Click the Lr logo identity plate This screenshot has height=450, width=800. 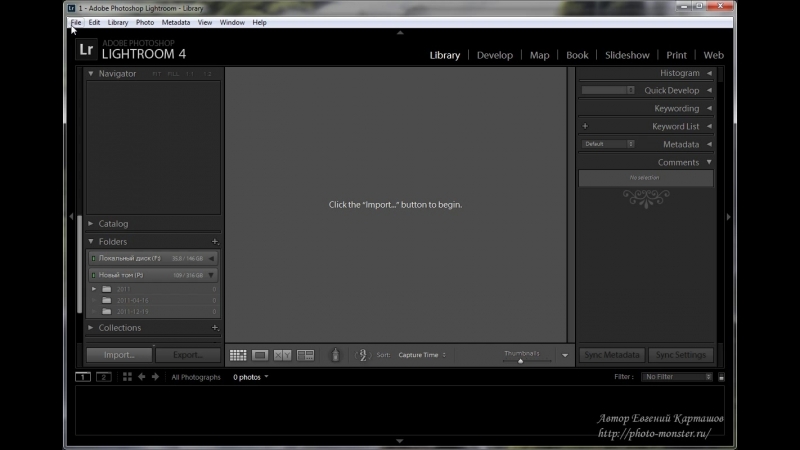coord(86,49)
